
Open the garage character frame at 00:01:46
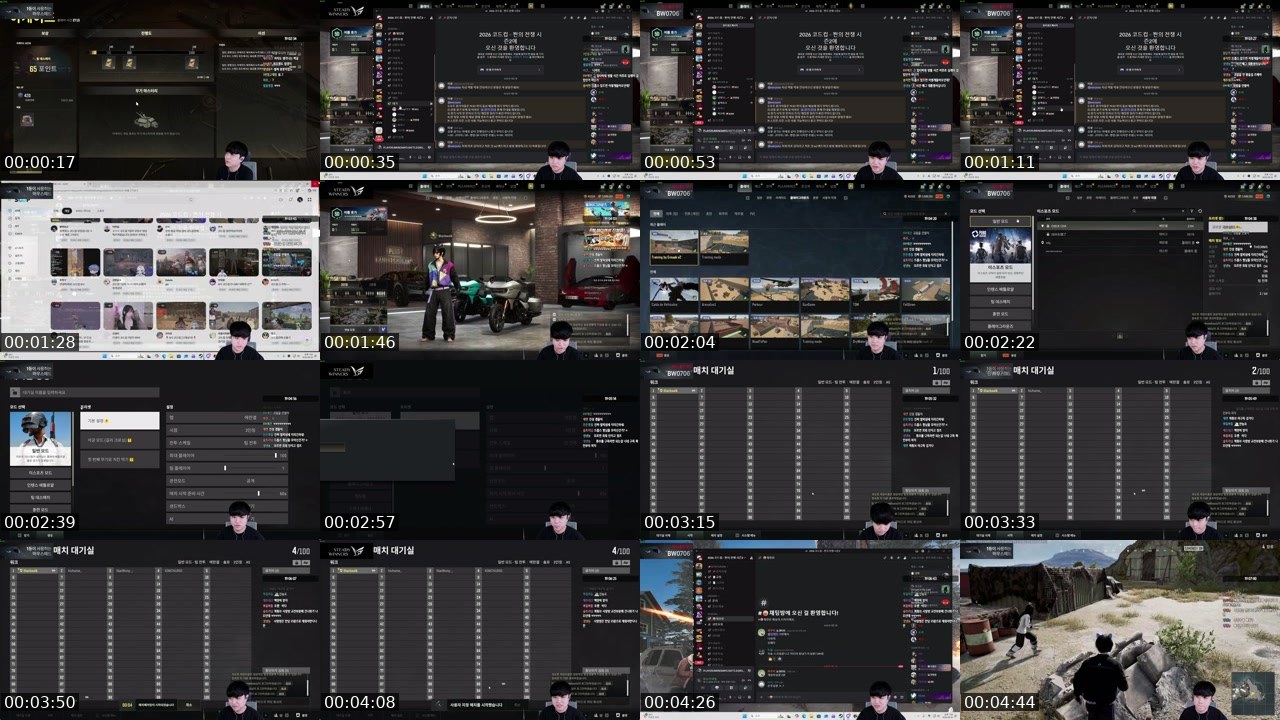coord(480,270)
